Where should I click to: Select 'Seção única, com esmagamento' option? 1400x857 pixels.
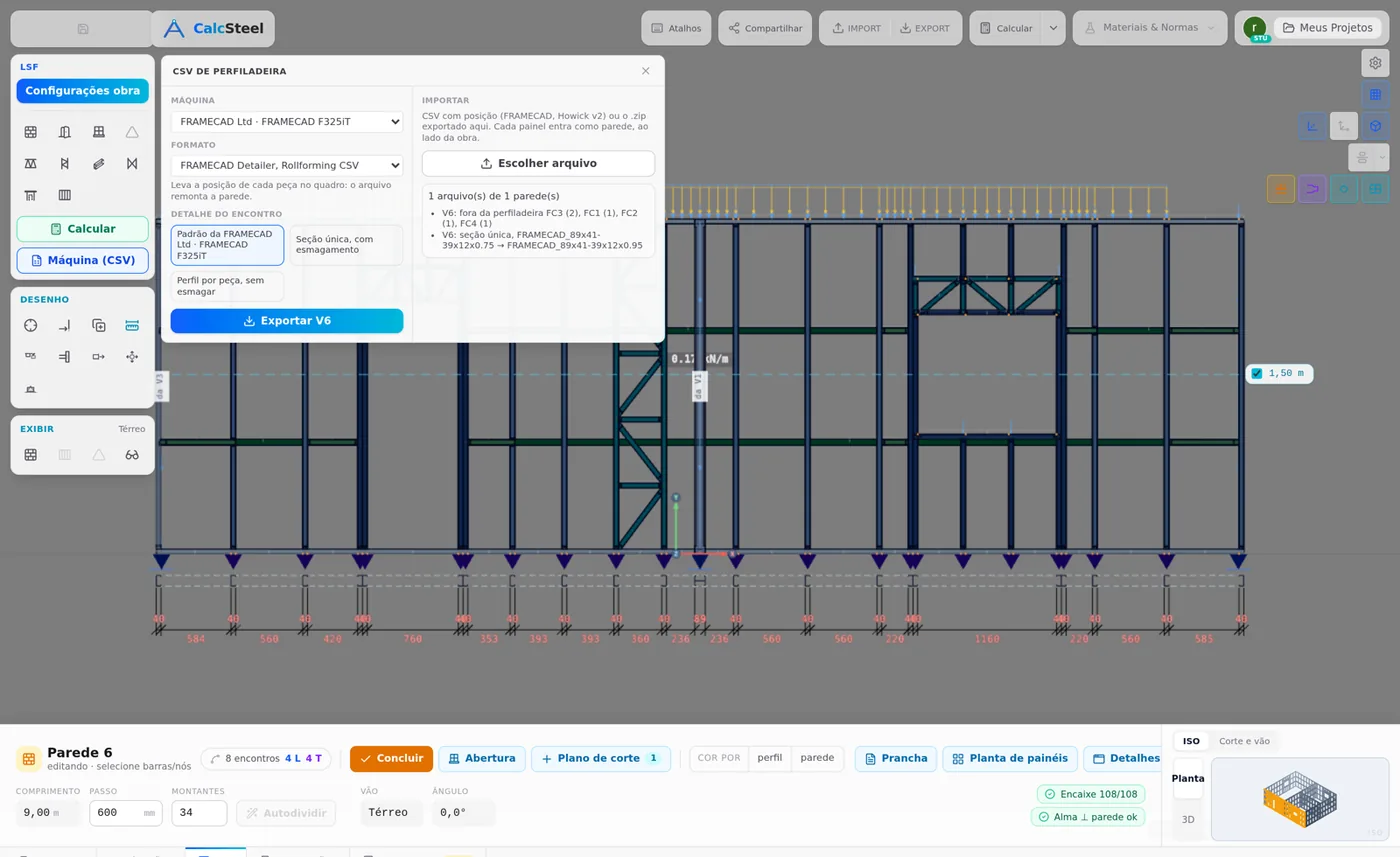pyautogui.click(x=346, y=245)
